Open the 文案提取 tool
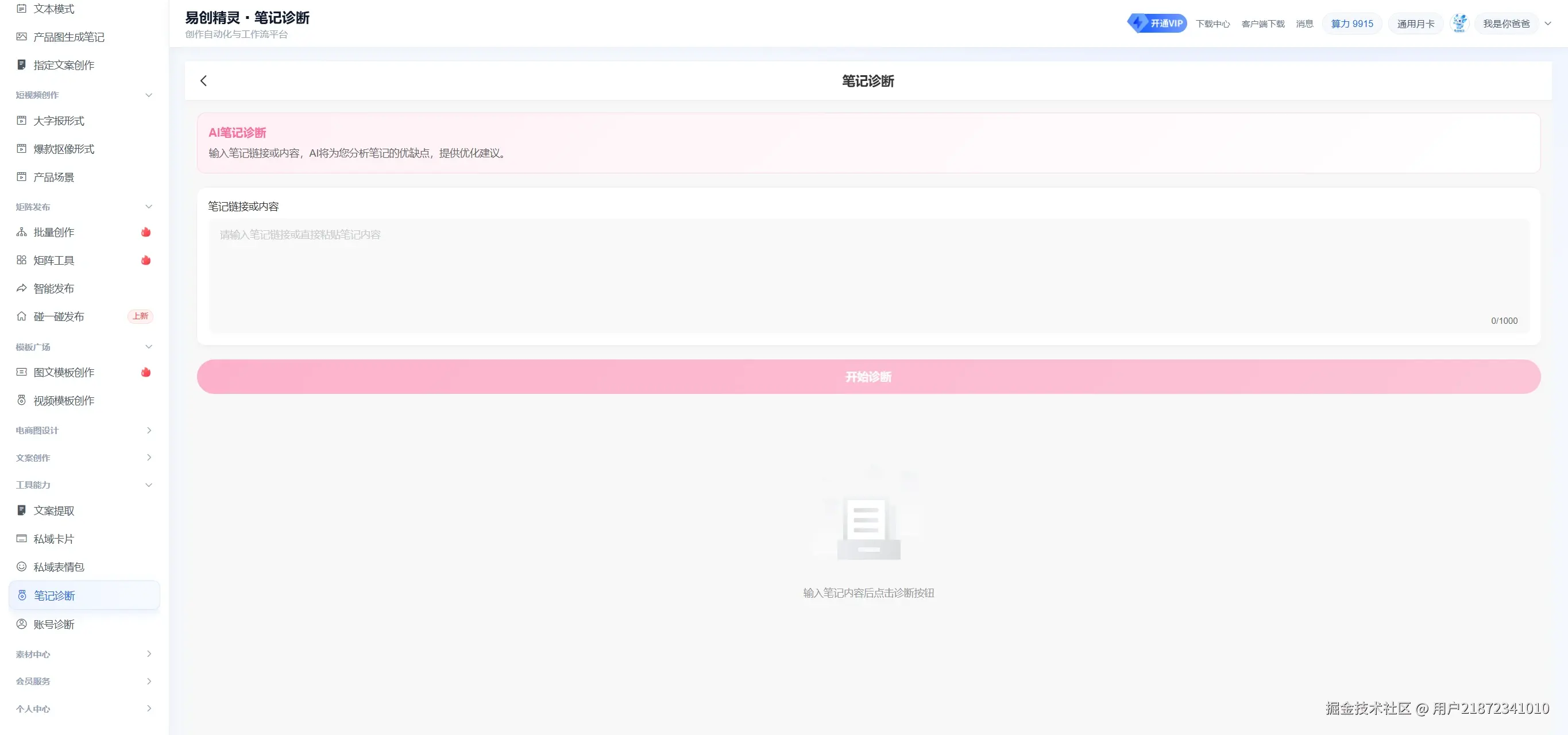The height and width of the screenshot is (735, 1568). click(x=53, y=510)
